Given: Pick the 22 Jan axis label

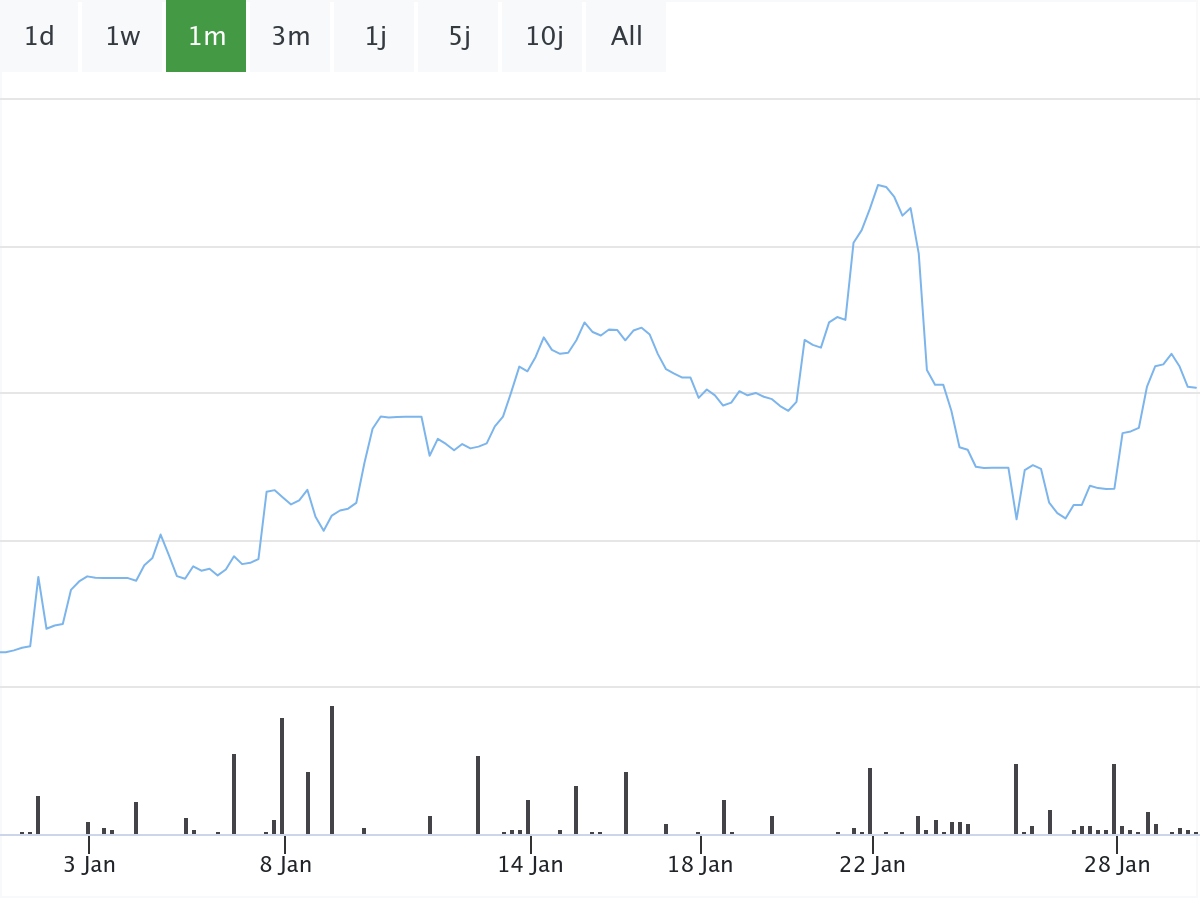Looking at the screenshot, I should click(872, 865).
